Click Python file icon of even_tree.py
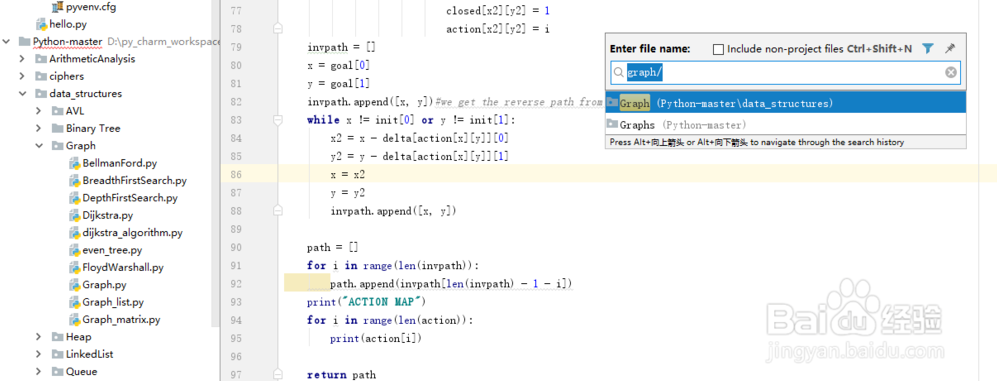This screenshot has height=381, width=997. pyautogui.click(x=74, y=250)
